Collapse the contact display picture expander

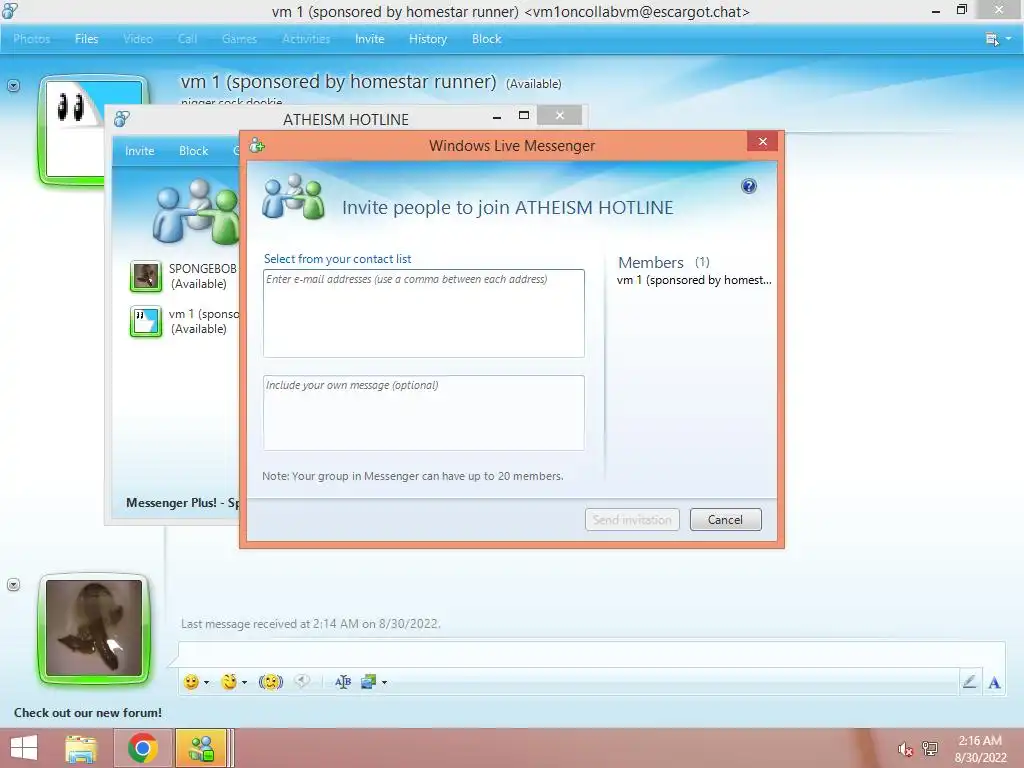click(13, 86)
